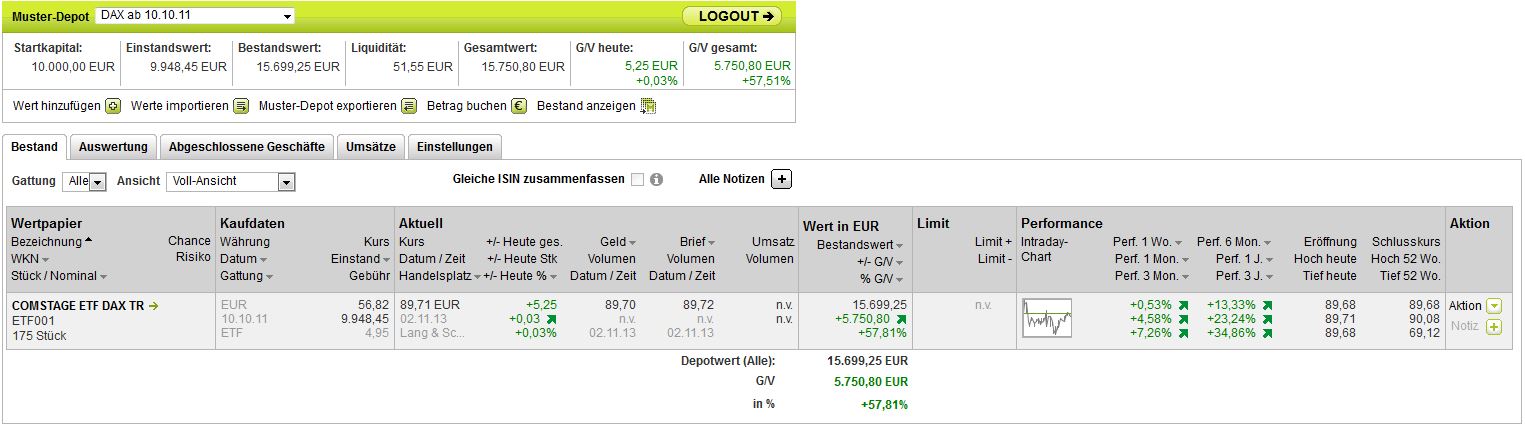This screenshot has width=1525, height=428.
Task: Click the info icon beside ISIN checkbox
Action: click(x=657, y=180)
